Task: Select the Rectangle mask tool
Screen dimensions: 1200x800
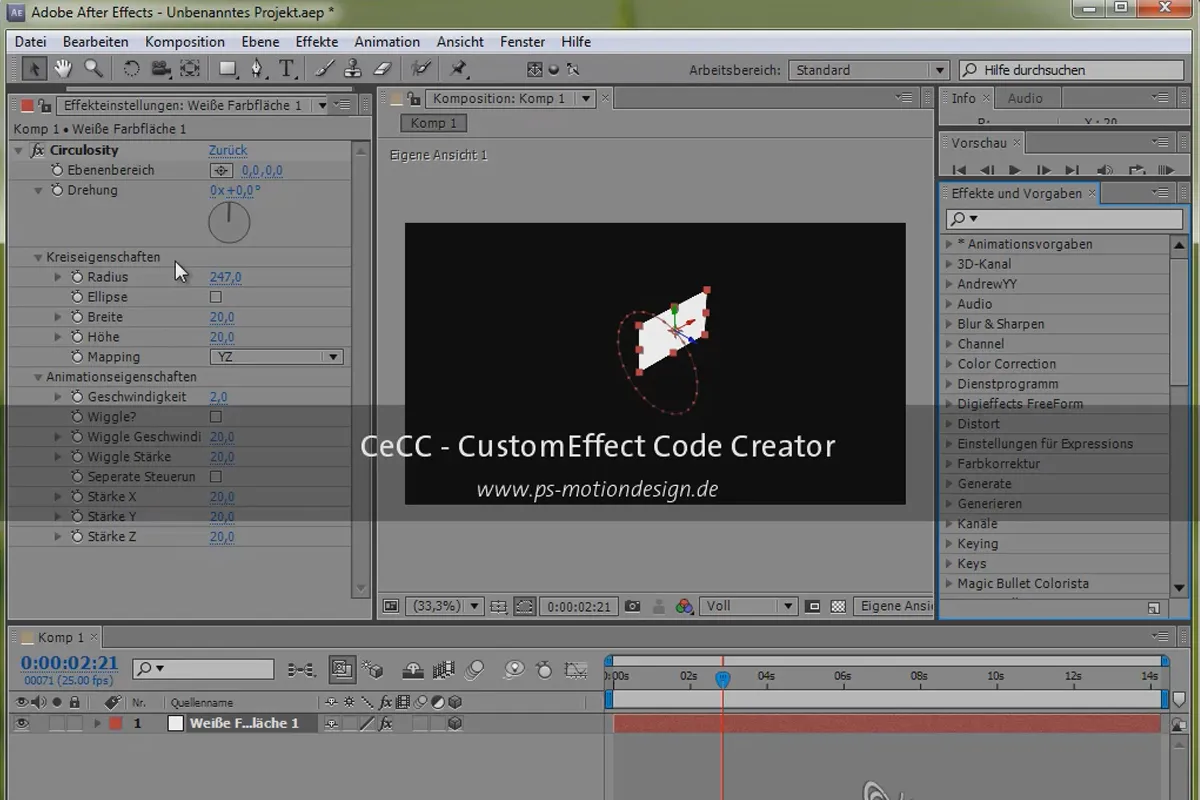Action: pos(228,68)
